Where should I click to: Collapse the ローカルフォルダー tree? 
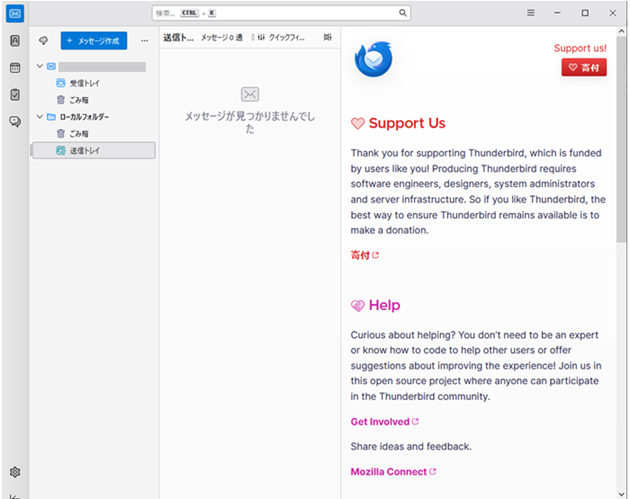[39, 117]
